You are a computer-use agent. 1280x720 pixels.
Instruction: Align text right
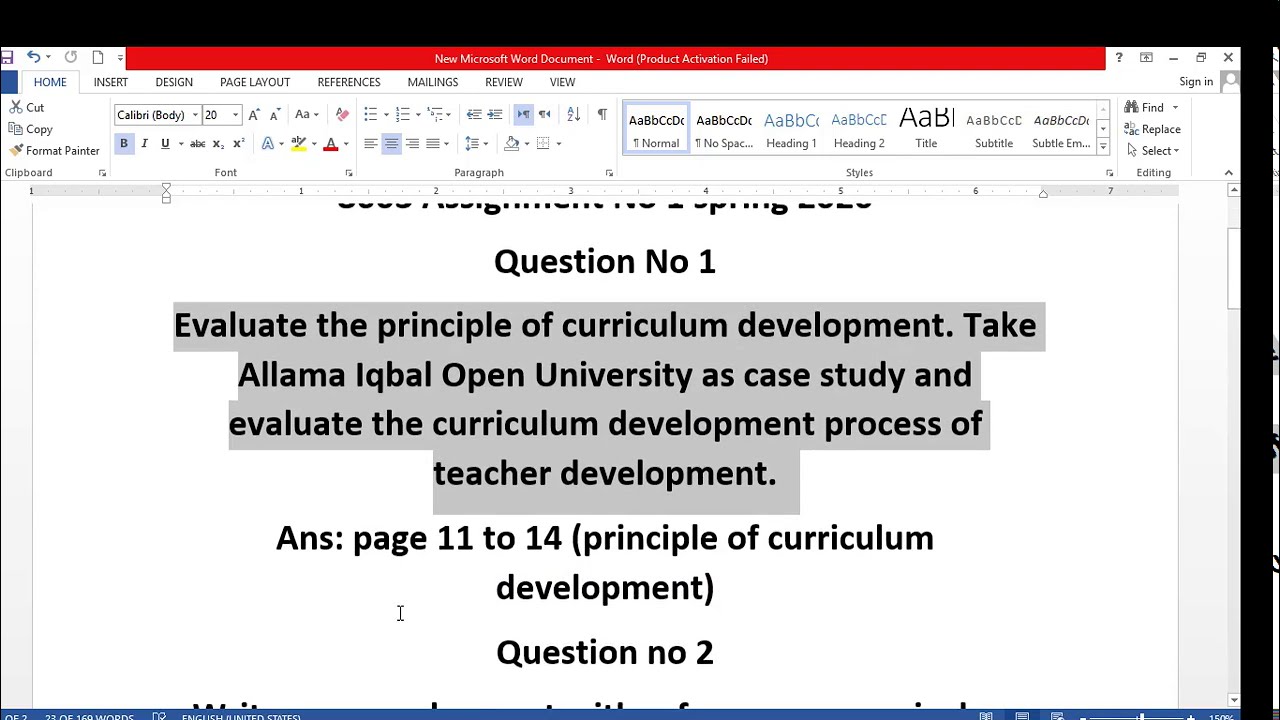tap(412, 144)
